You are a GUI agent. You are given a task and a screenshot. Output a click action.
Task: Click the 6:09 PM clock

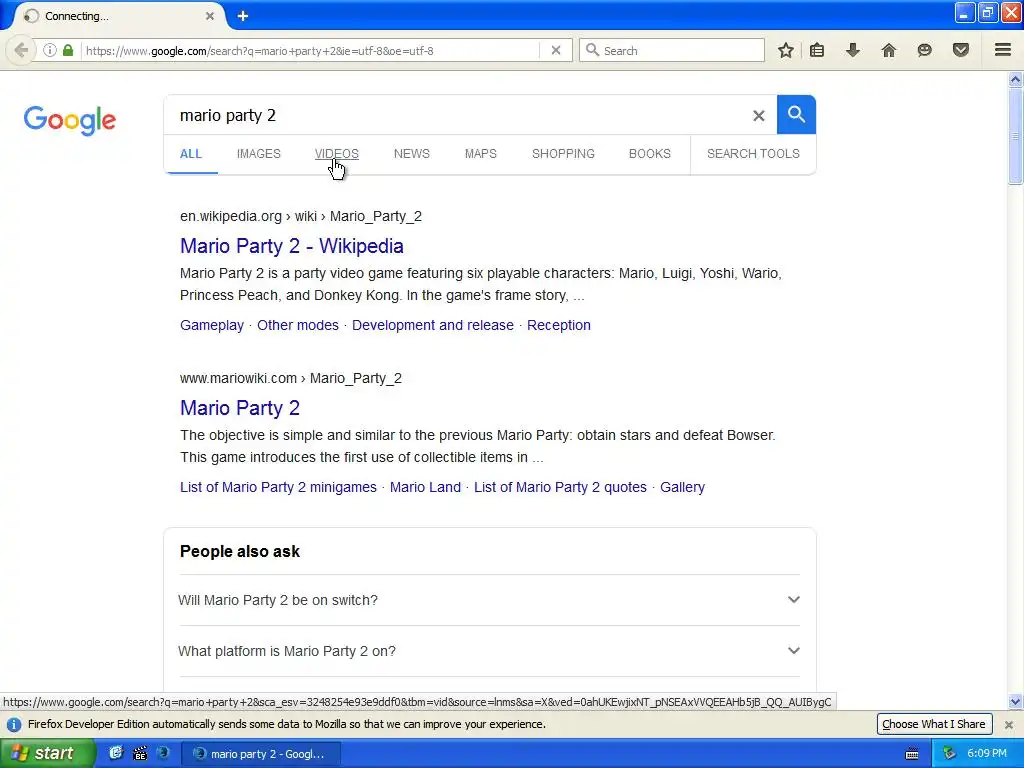pyautogui.click(x=987, y=753)
